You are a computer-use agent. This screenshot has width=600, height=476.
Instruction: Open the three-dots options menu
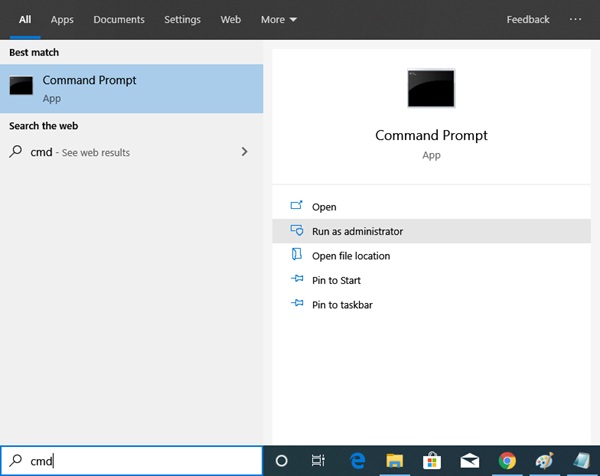click(x=575, y=19)
